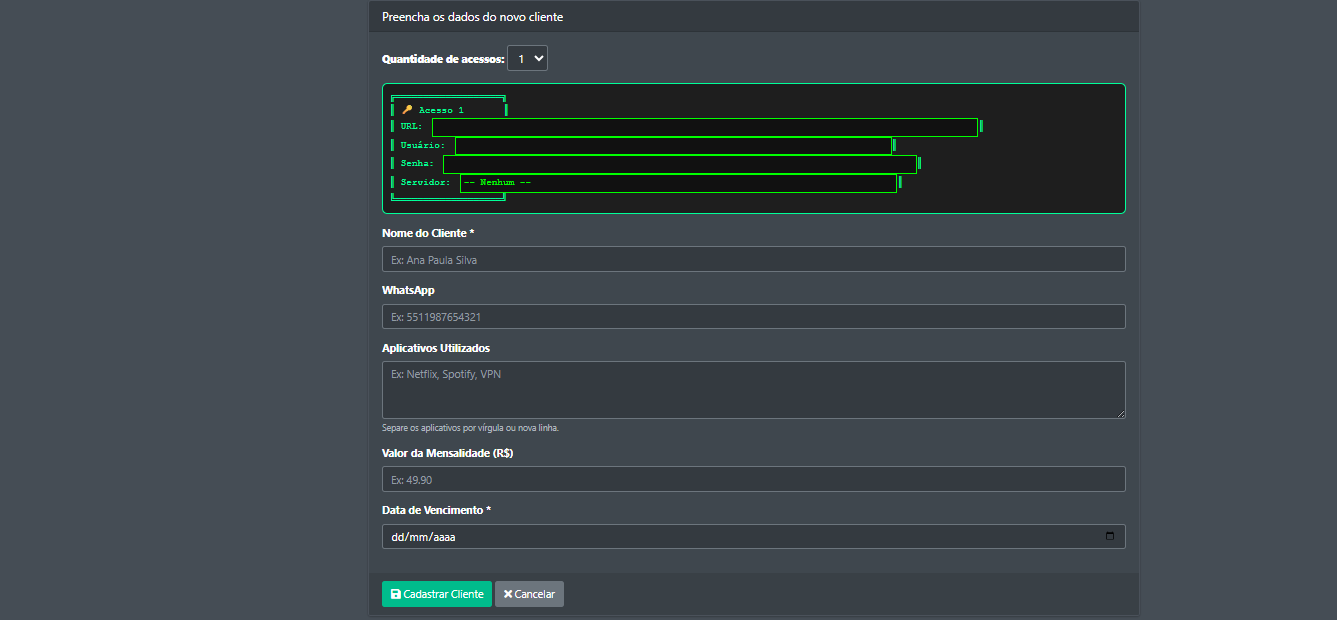Click the floppy disk icon on Cadastrar Cliente
This screenshot has width=1337, height=620.
point(396,594)
